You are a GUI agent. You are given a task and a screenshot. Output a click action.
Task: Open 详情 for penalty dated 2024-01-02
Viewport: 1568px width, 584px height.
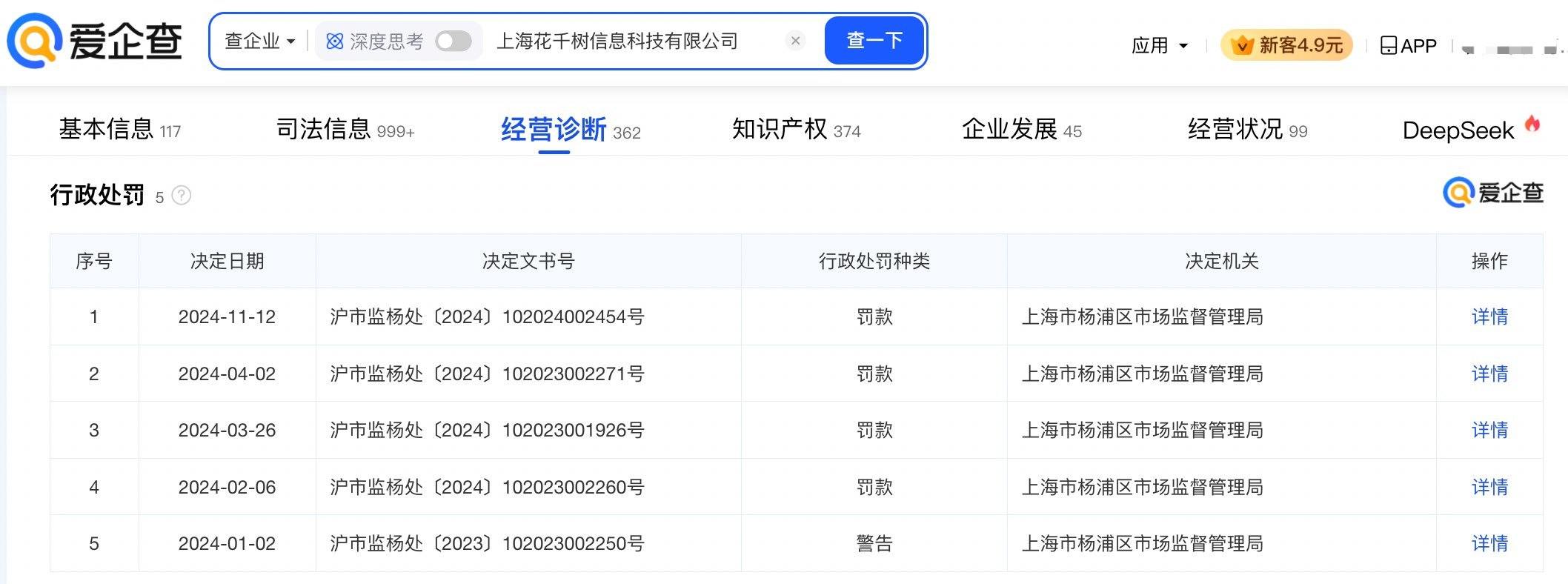click(x=1489, y=543)
